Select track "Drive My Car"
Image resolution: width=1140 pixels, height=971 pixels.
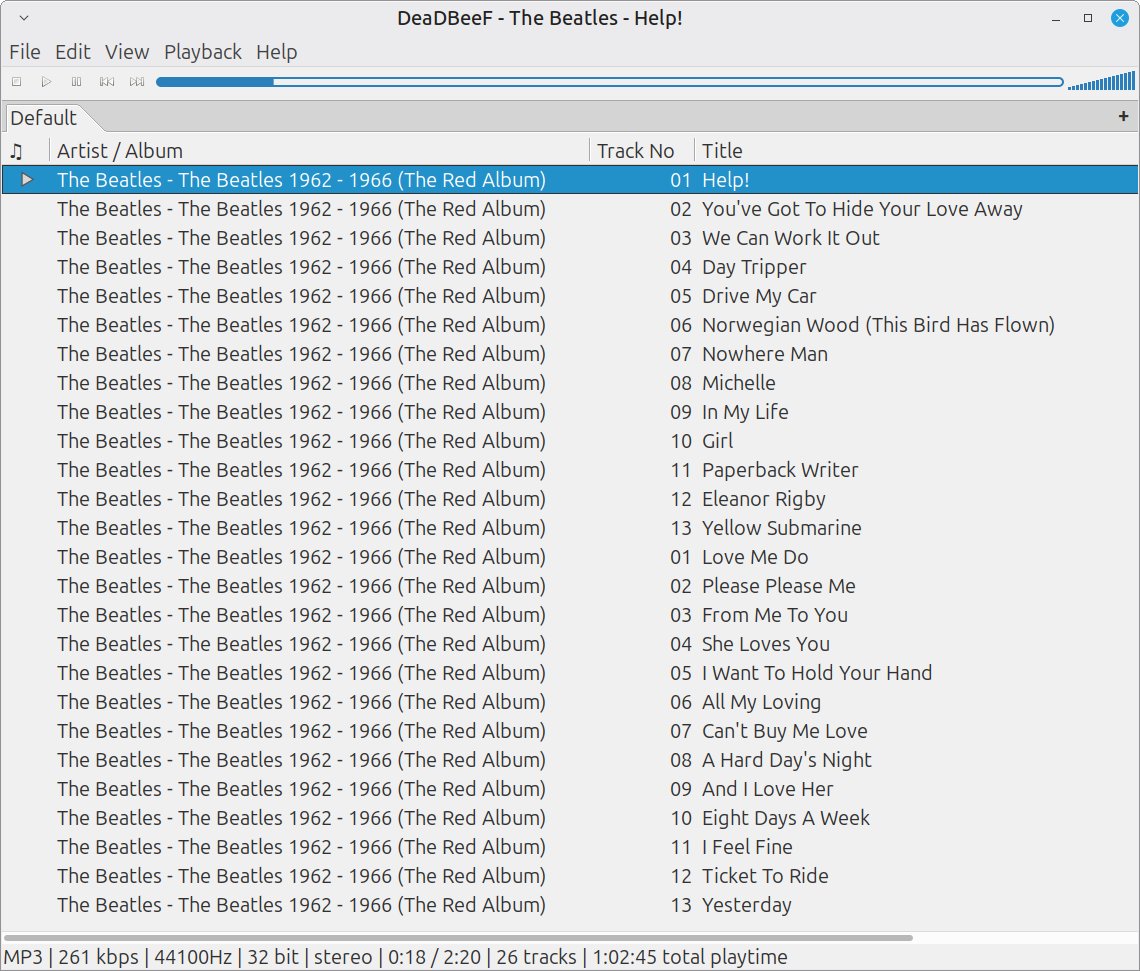pos(570,296)
